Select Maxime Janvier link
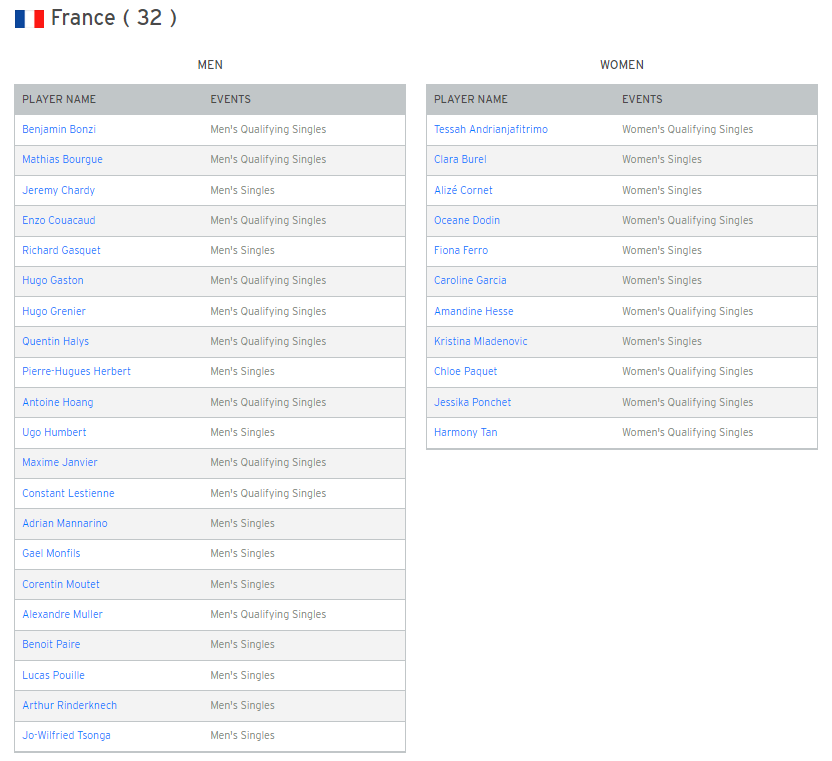 [x=60, y=463]
